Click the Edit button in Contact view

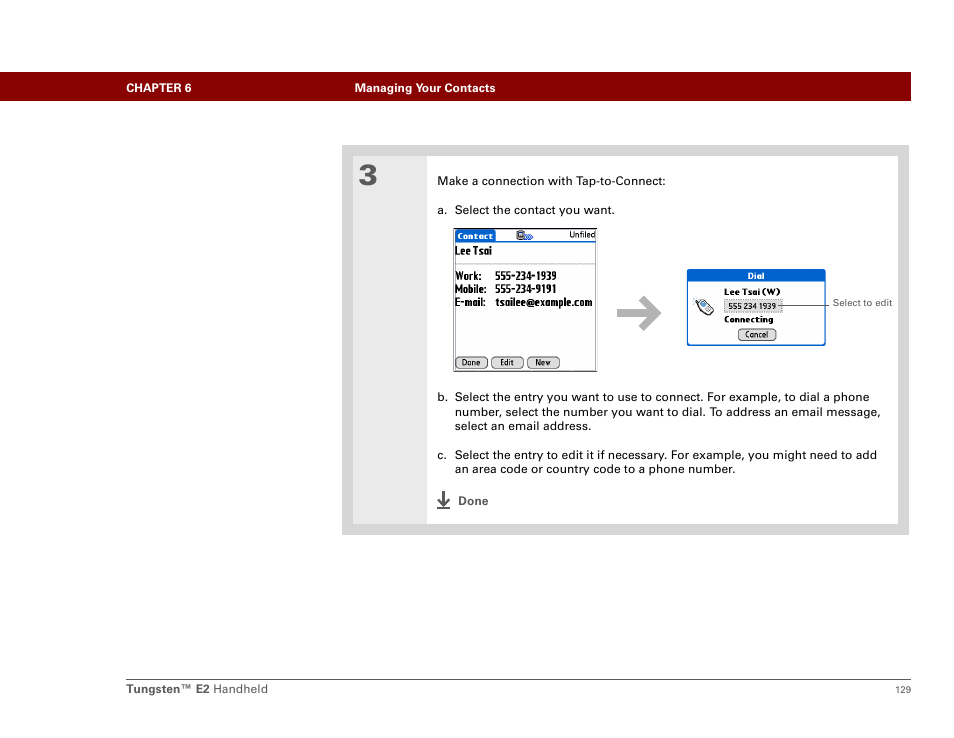pos(507,363)
